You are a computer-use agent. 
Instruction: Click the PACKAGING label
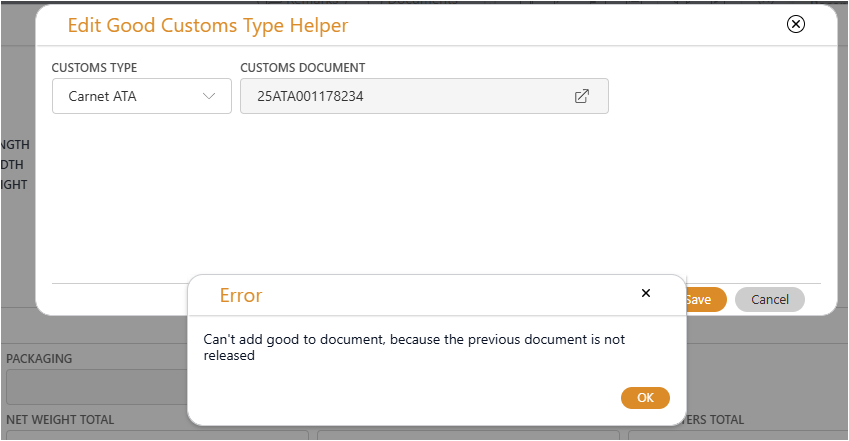[x=39, y=358]
